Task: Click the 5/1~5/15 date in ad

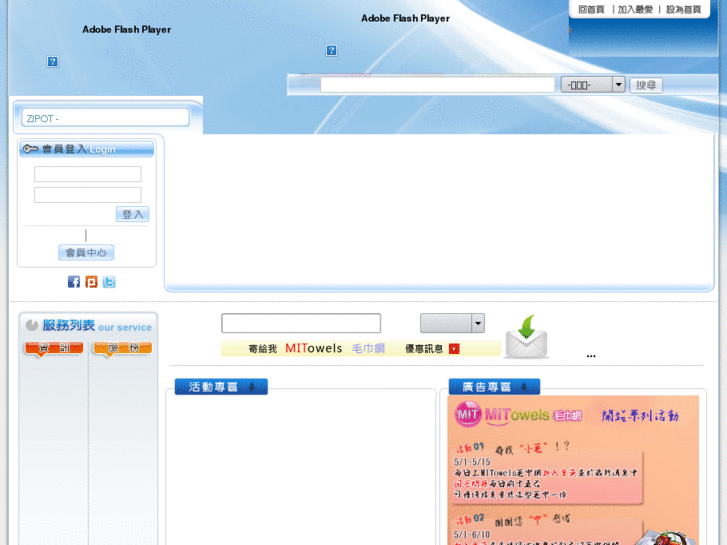Action: 472,462
